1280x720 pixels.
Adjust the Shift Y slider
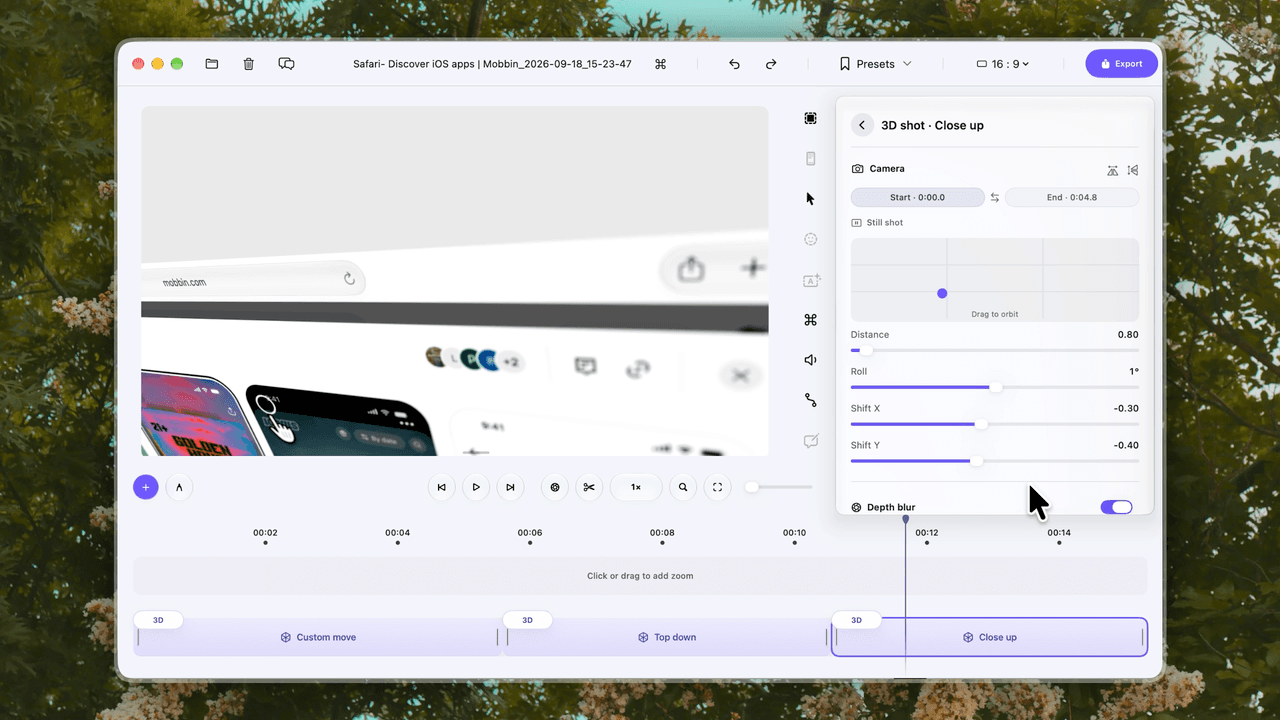[x=994, y=461]
